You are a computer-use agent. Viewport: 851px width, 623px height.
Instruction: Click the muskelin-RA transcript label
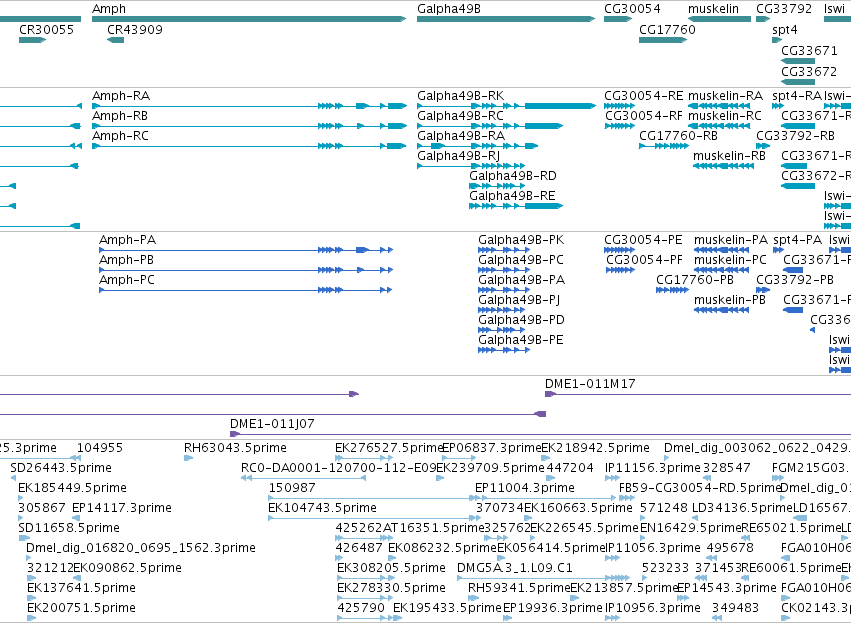(725, 96)
